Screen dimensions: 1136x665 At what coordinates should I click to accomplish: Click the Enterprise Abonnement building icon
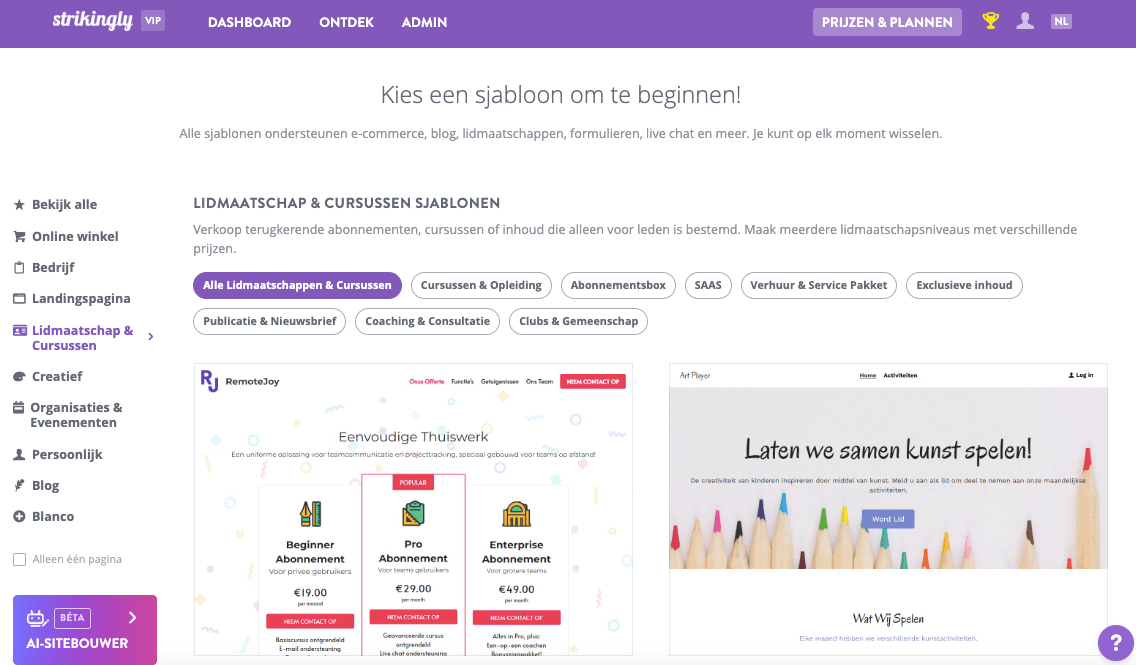click(516, 514)
